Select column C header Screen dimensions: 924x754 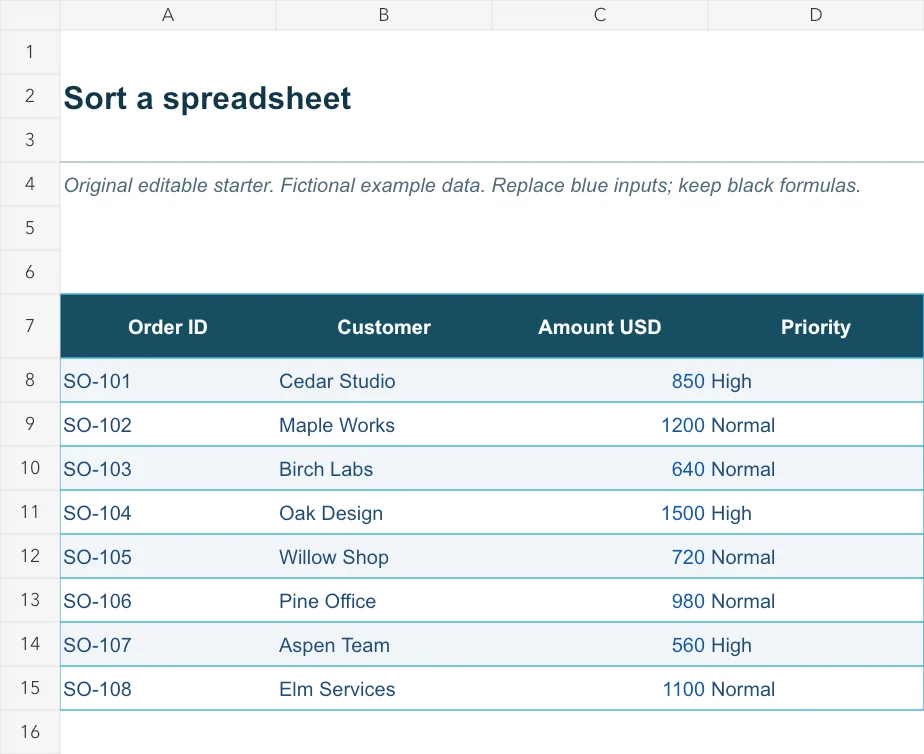600,15
